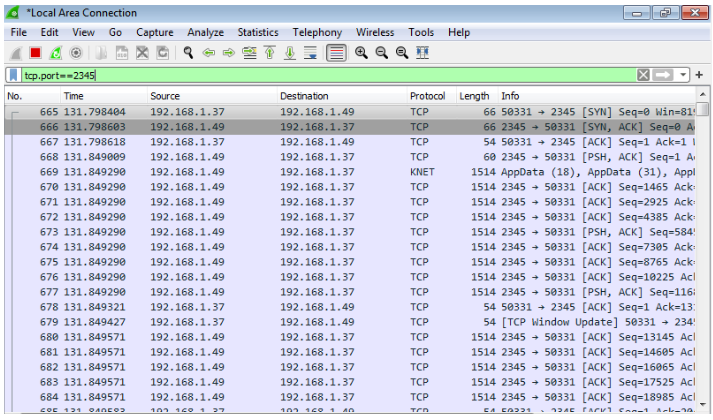Screen dimensions: 713x420
Task: Click scrollbar up arrow in packet list
Action: pos(703,95)
